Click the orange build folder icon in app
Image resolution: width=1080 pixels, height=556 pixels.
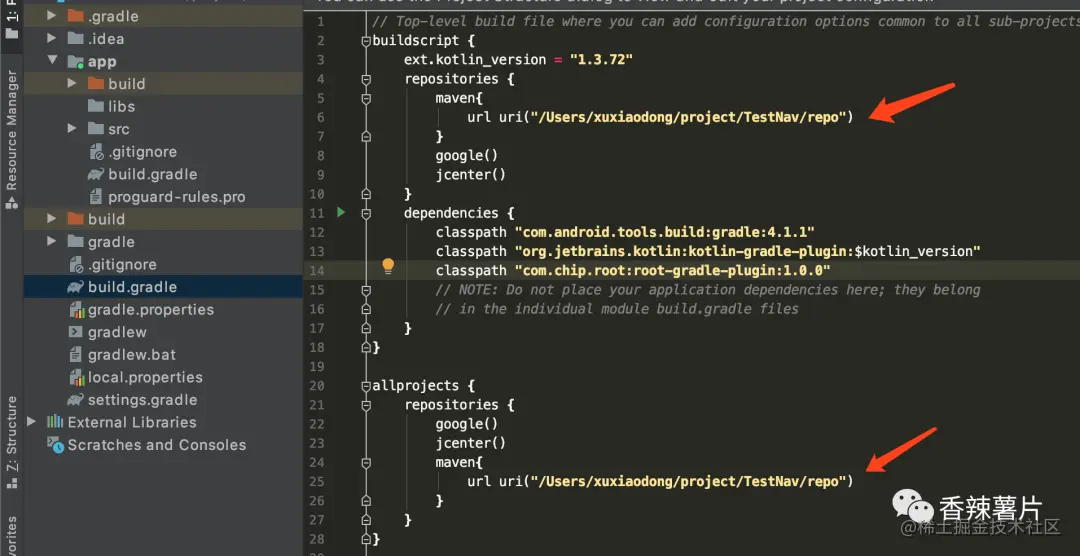tap(96, 84)
